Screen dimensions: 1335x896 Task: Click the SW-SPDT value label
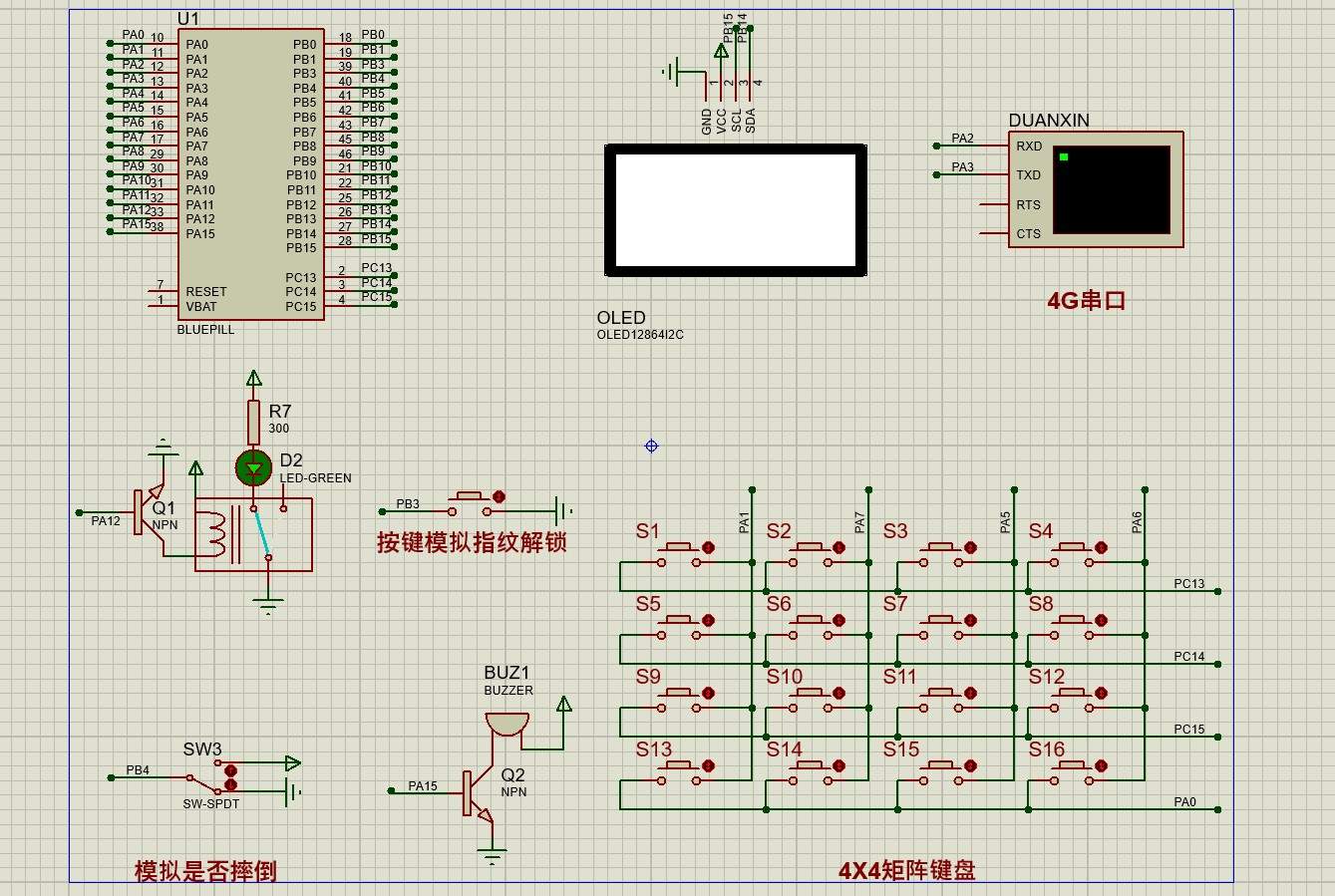pos(211,803)
